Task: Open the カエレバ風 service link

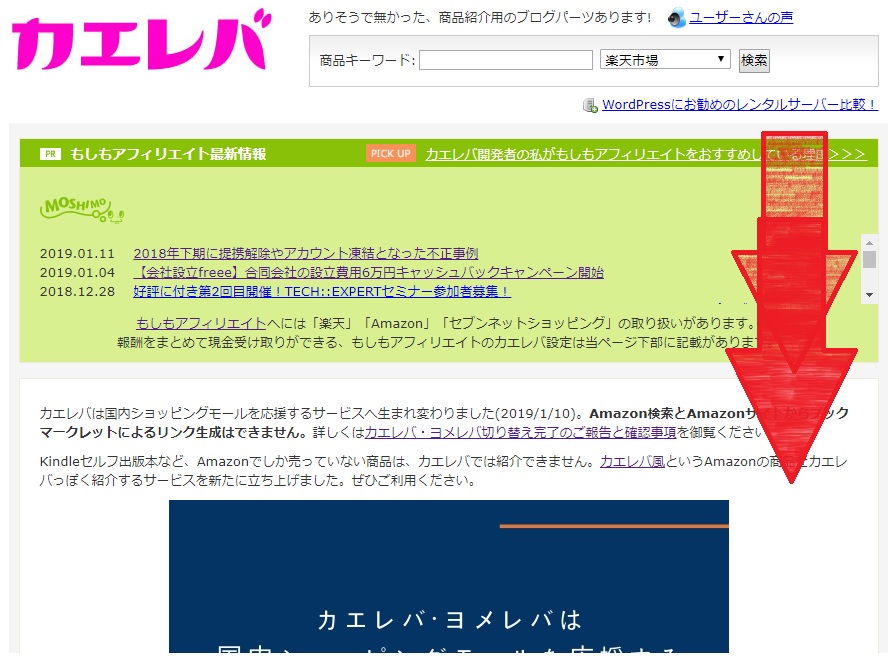Action: tap(632, 462)
